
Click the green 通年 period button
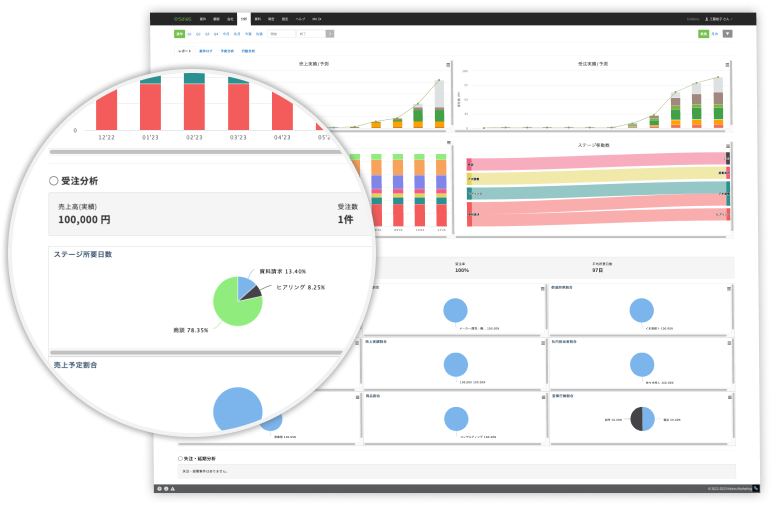[x=179, y=34]
